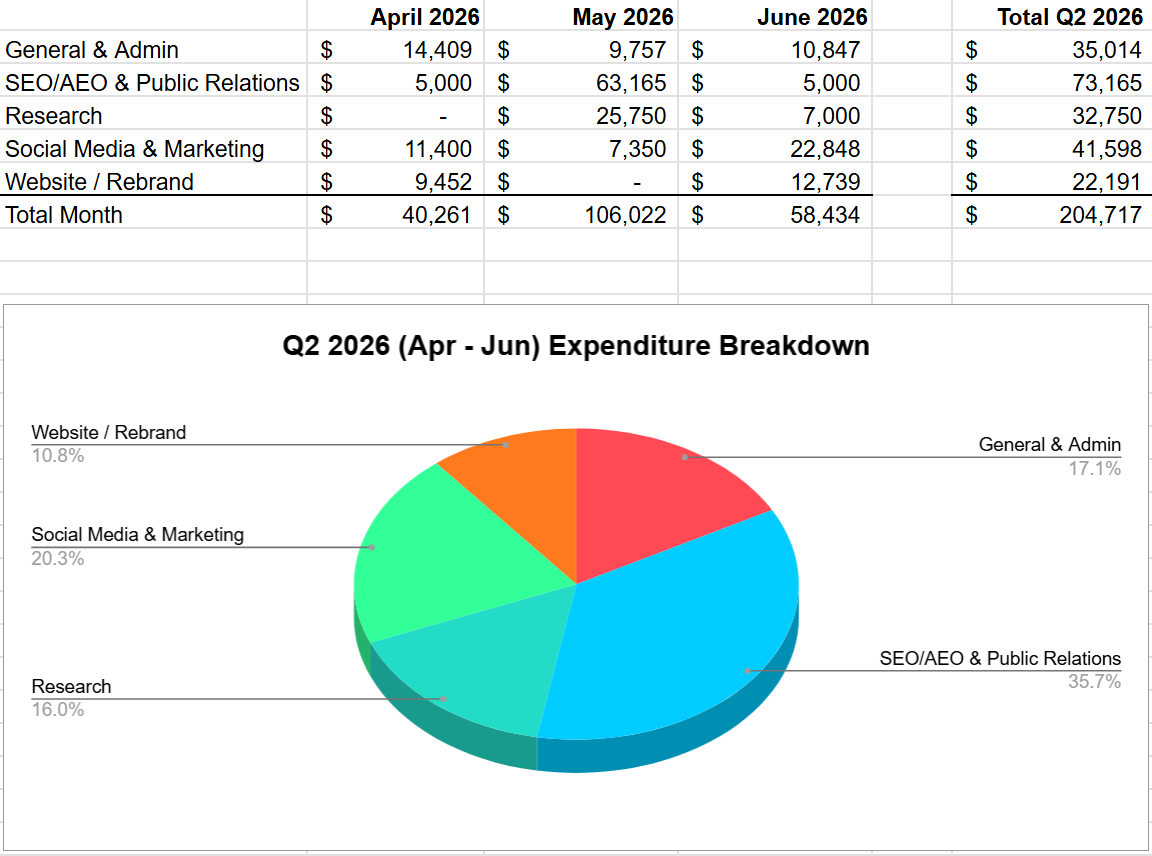Select the 10,847 General & Admin June cell

coord(775,49)
